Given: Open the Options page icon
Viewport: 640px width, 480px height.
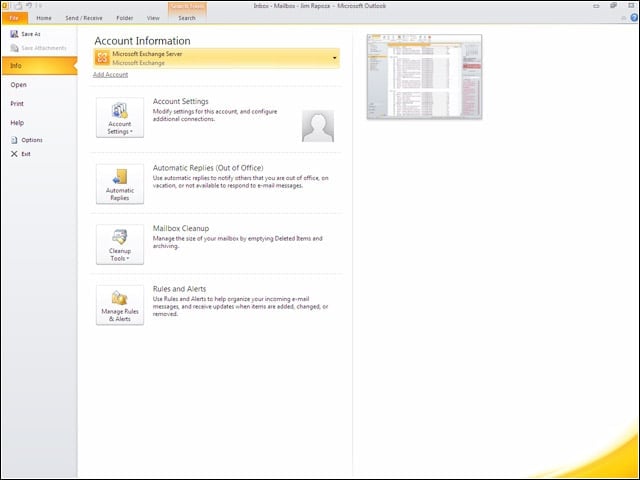Looking at the screenshot, I should 14,140.
